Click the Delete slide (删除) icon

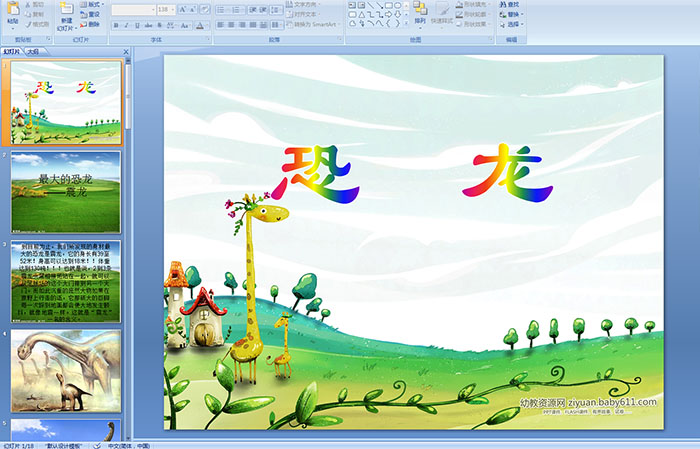(92, 25)
